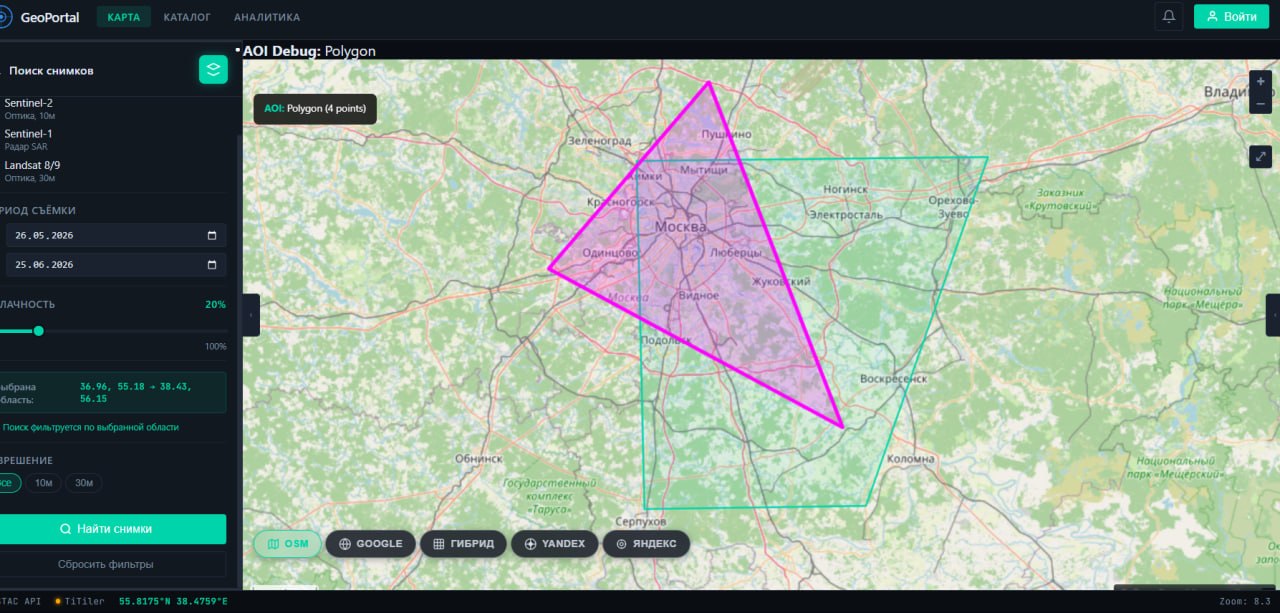Switch basemap to OSM
This screenshot has height=613, width=1280.
pyautogui.click(x=287, y=544)
